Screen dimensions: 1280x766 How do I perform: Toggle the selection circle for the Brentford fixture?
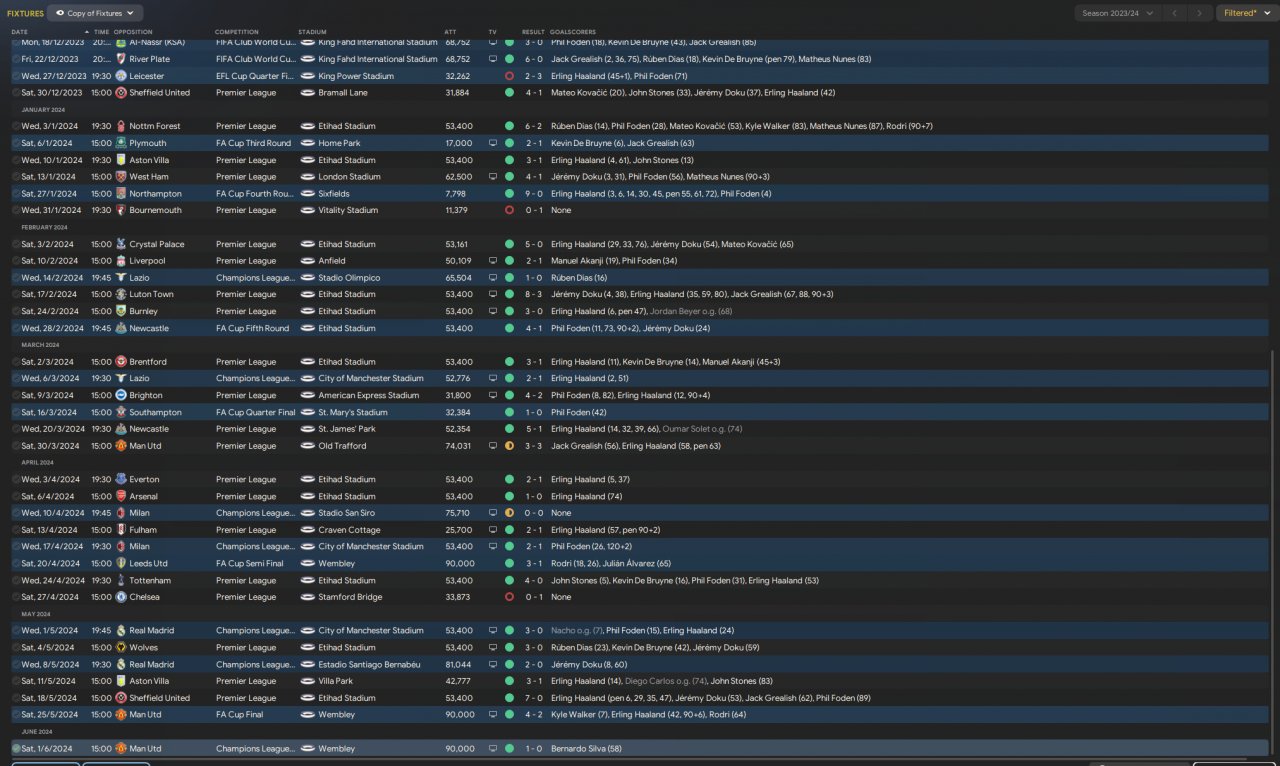(x=16, y=362)
